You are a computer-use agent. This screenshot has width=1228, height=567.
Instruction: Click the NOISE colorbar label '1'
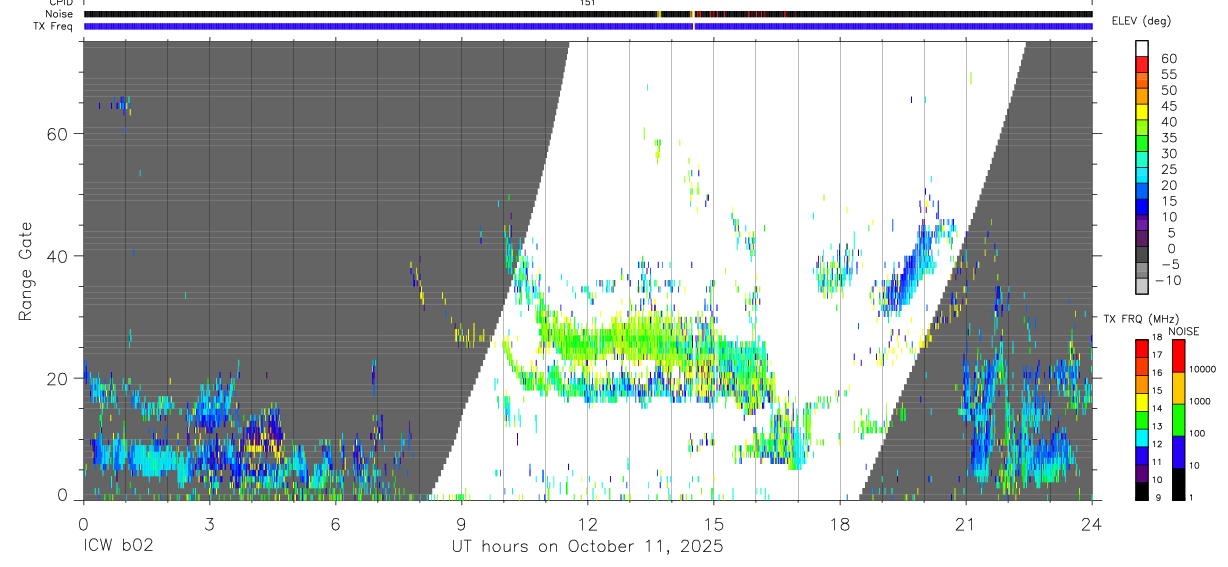click(1191, 497)
